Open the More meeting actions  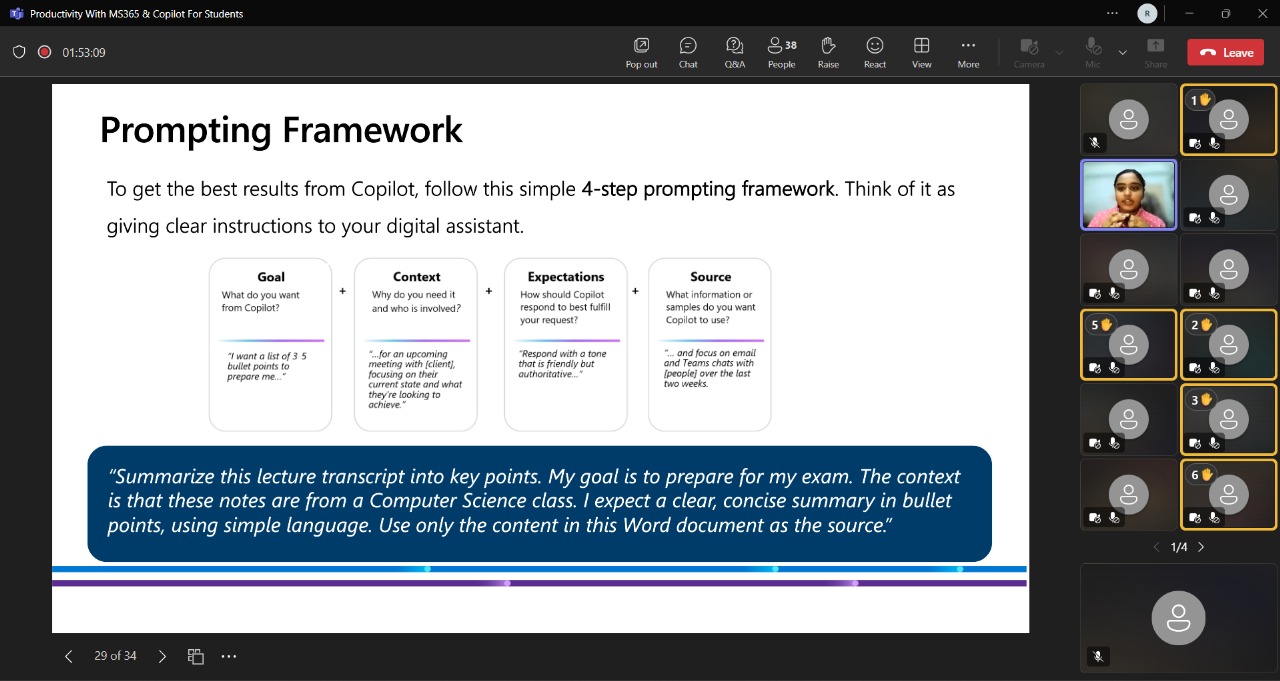pos(968,52)
